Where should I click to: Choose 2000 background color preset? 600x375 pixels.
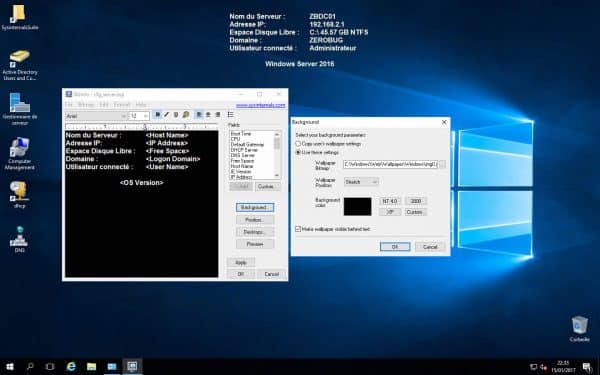pos(416,201)
